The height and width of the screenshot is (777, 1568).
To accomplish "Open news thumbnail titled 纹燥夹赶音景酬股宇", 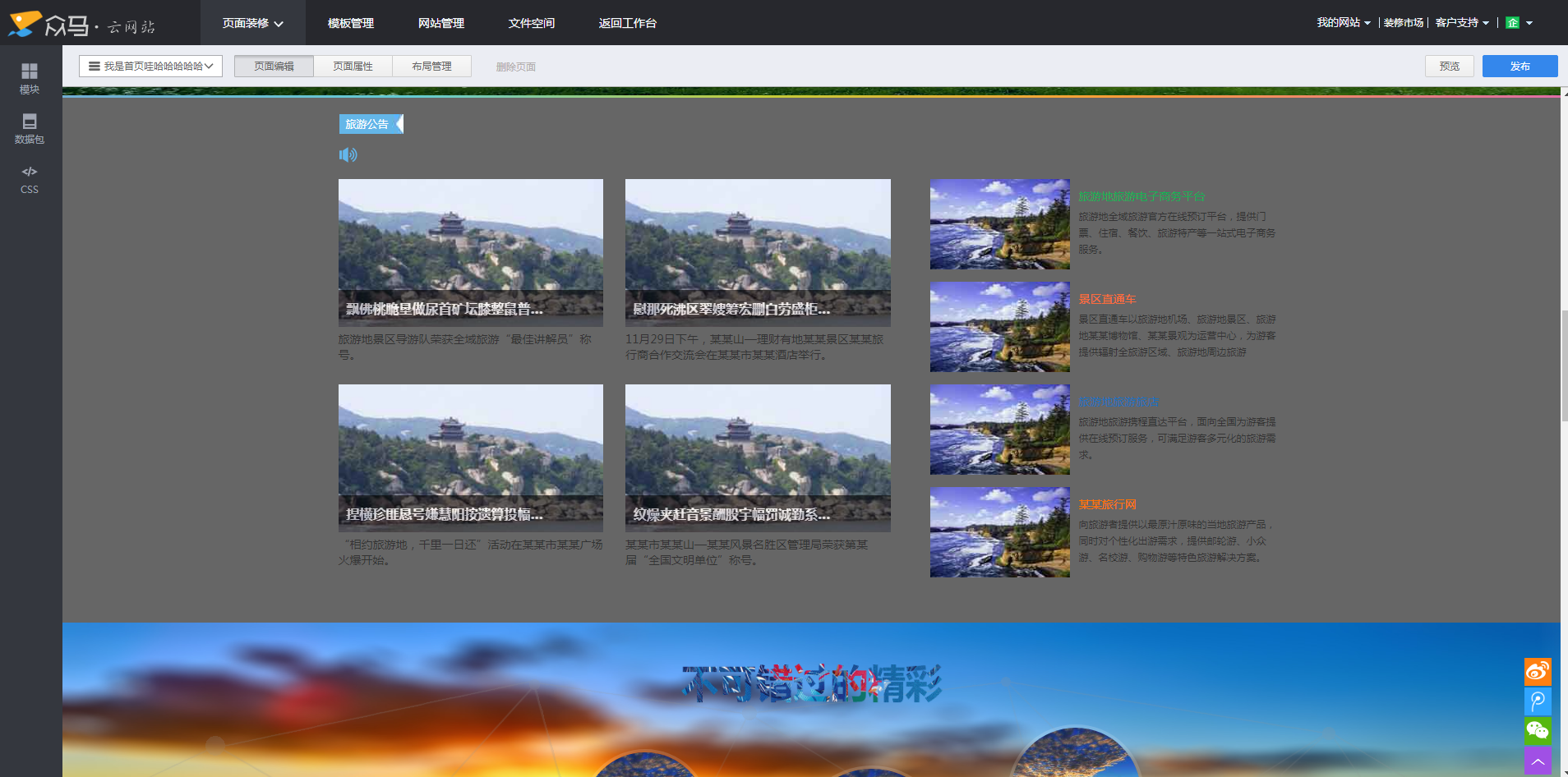I will (x=758, y=458).
